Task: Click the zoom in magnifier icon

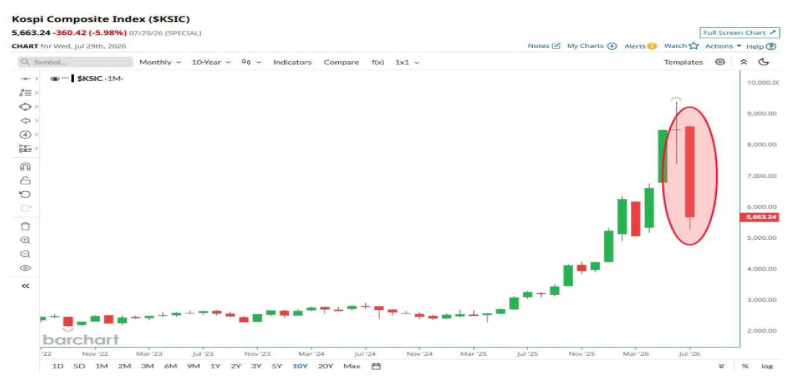Action: 25,240
